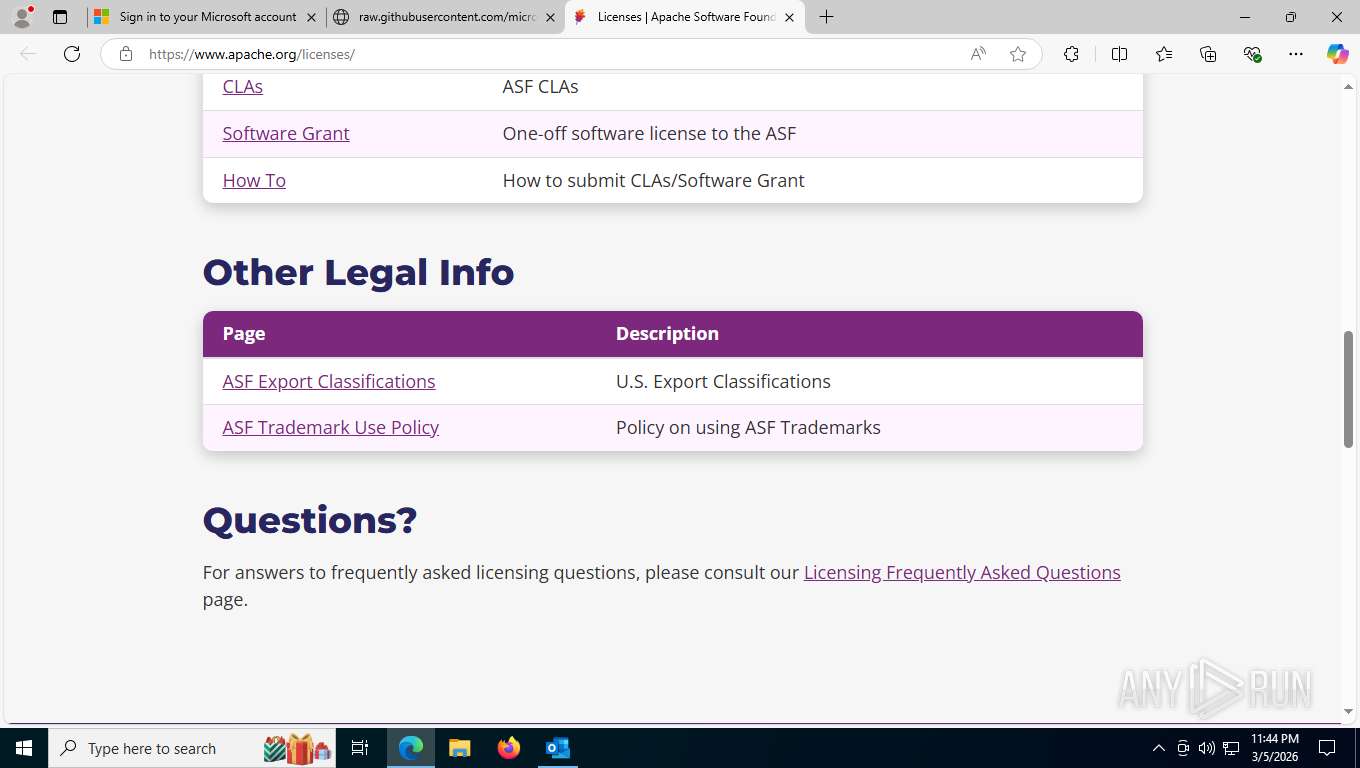Add this page to favorites star icon
This screenshot has height=768, width=1360.
click(1018, 54)
